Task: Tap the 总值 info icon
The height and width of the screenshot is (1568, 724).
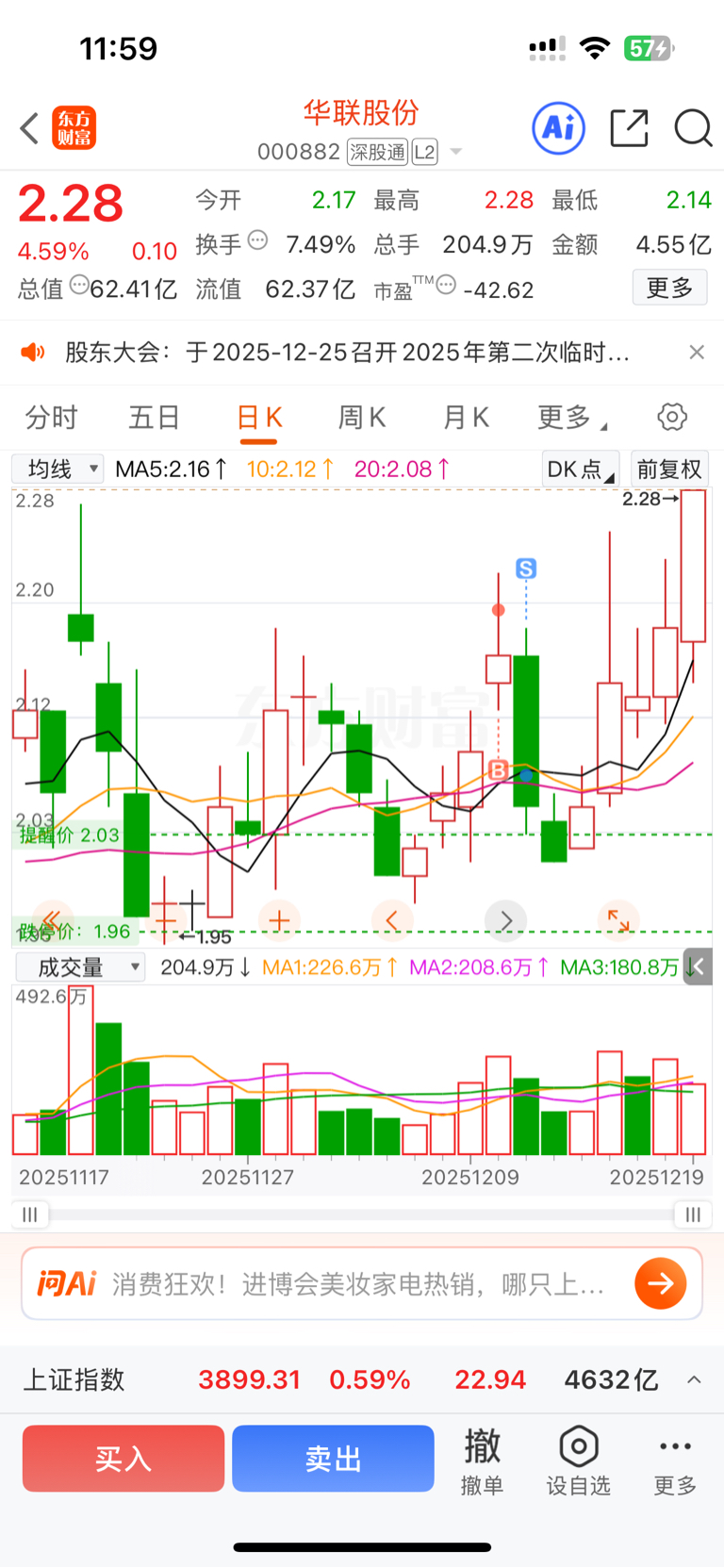Action: [80, 285]
